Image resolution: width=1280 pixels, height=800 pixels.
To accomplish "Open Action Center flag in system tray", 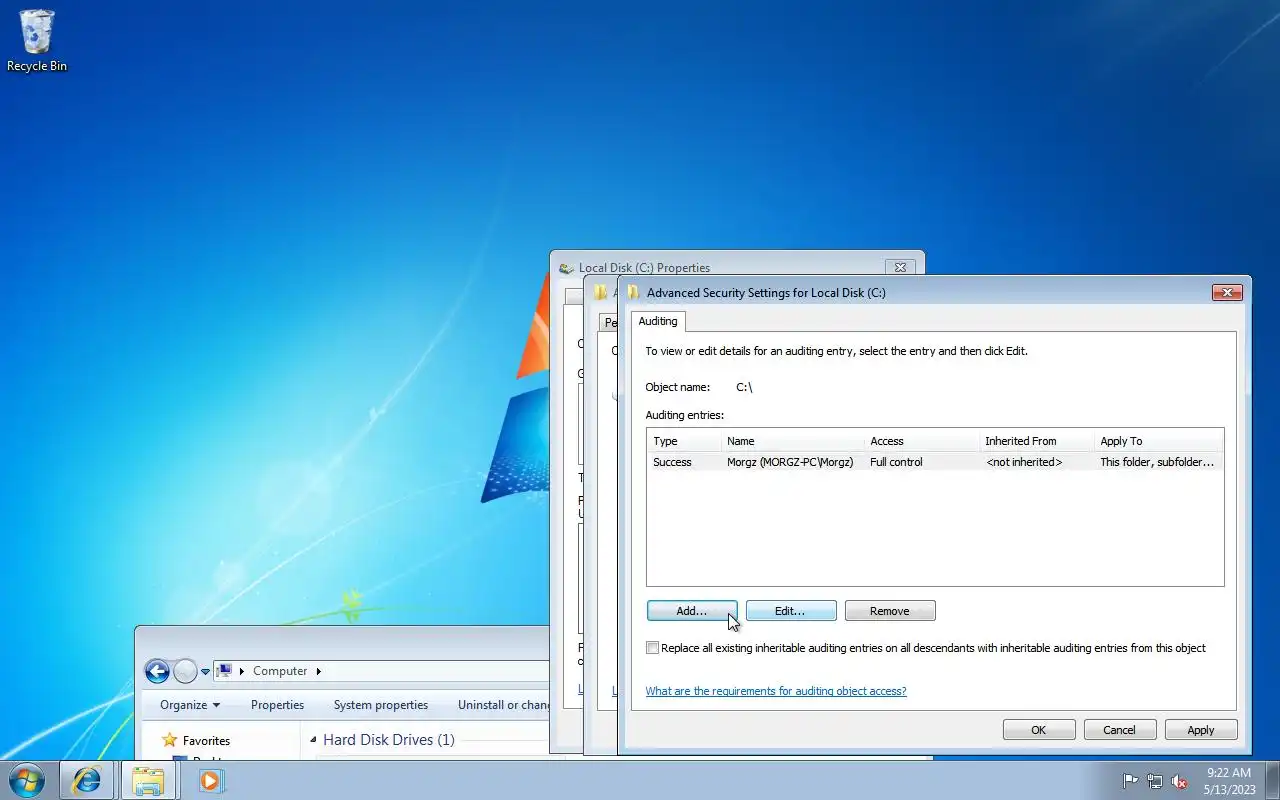I will [1130, 781].
